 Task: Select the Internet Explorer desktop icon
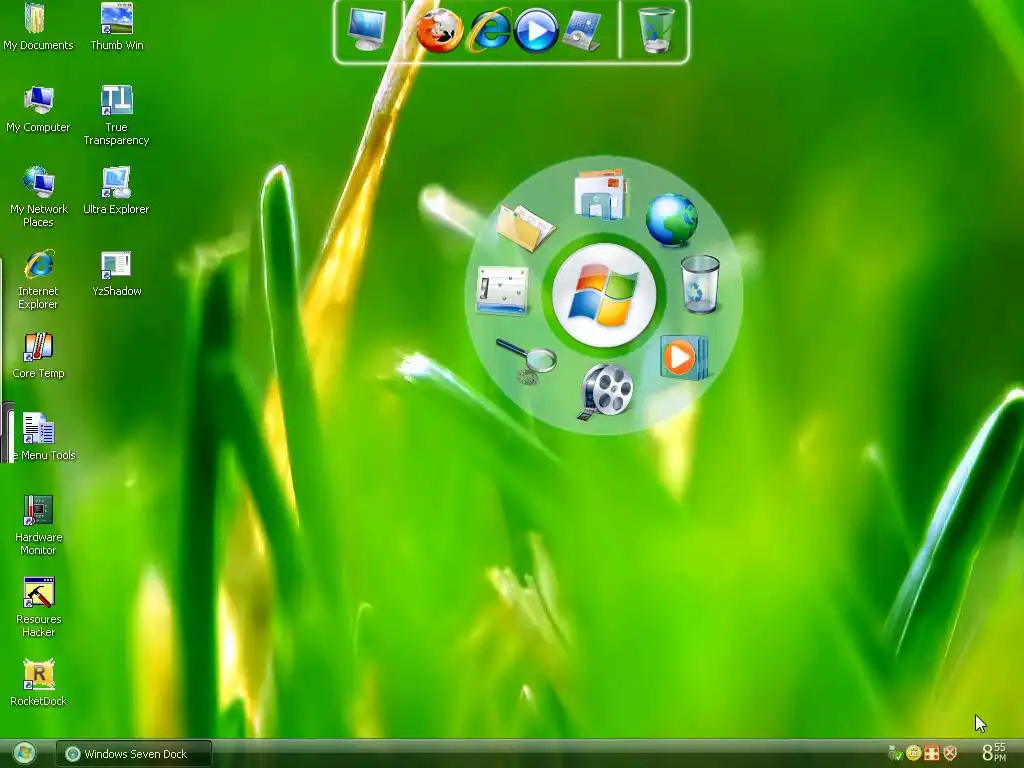tap(38, 280)
